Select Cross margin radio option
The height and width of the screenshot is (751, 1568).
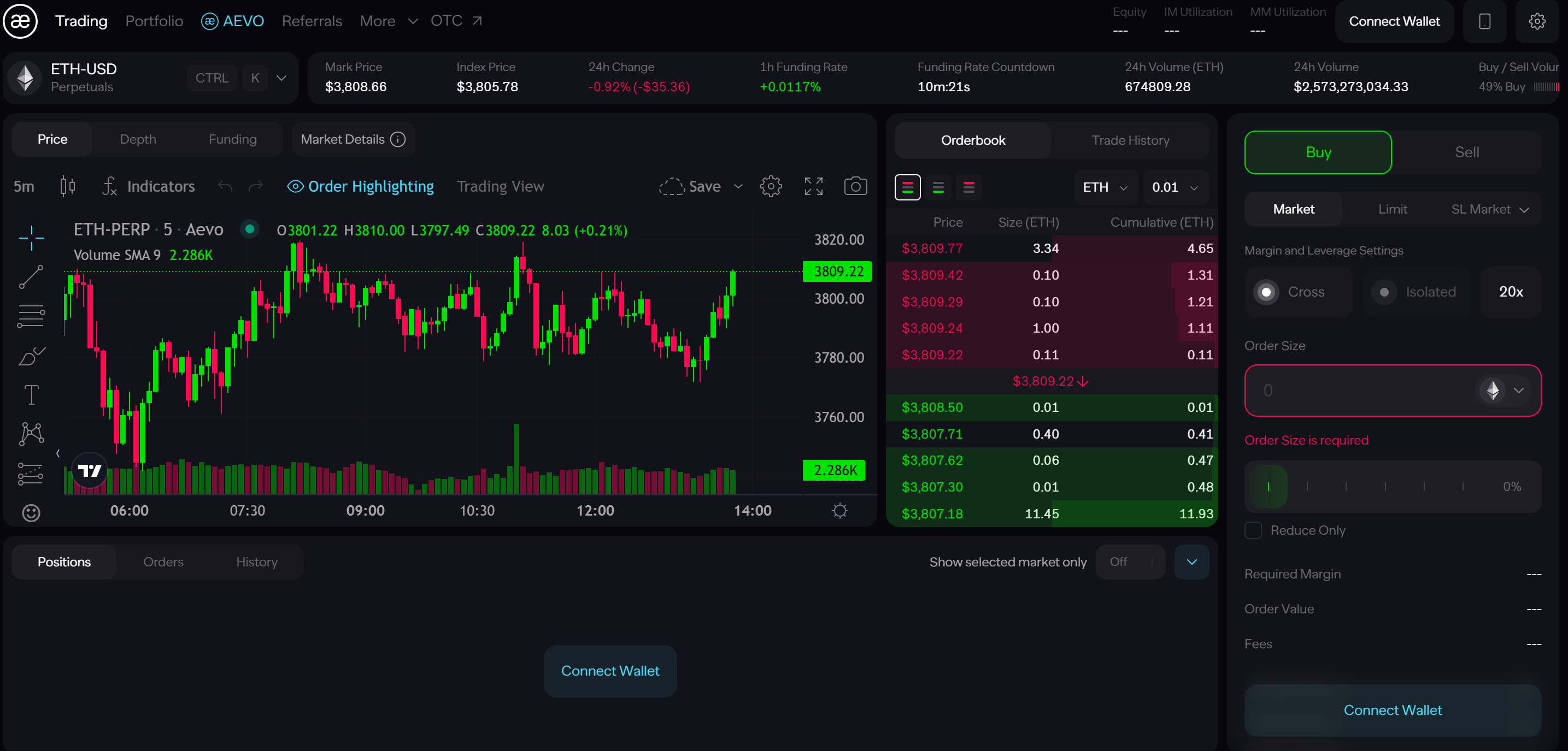pyautogui.click(x=1266, y=292)
